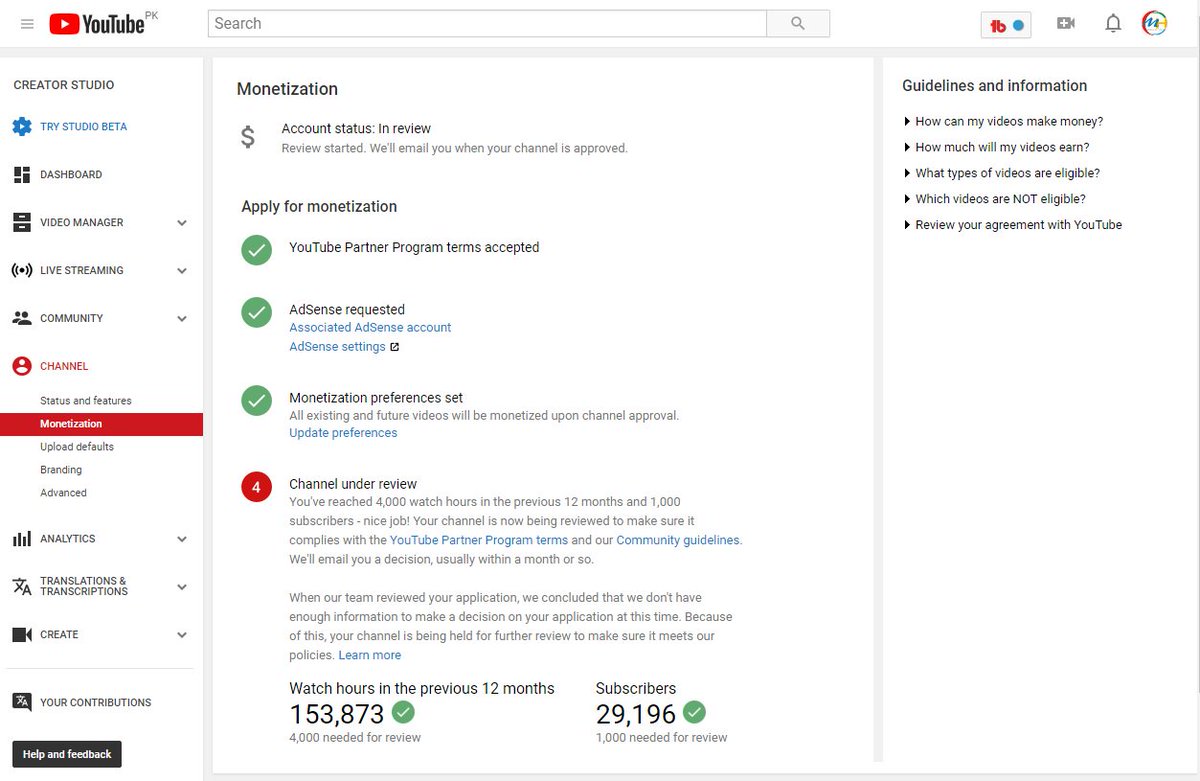Click the green check beside Monetization preferences set
This screenshot has width=1200, height=781.
coord(257,400)
